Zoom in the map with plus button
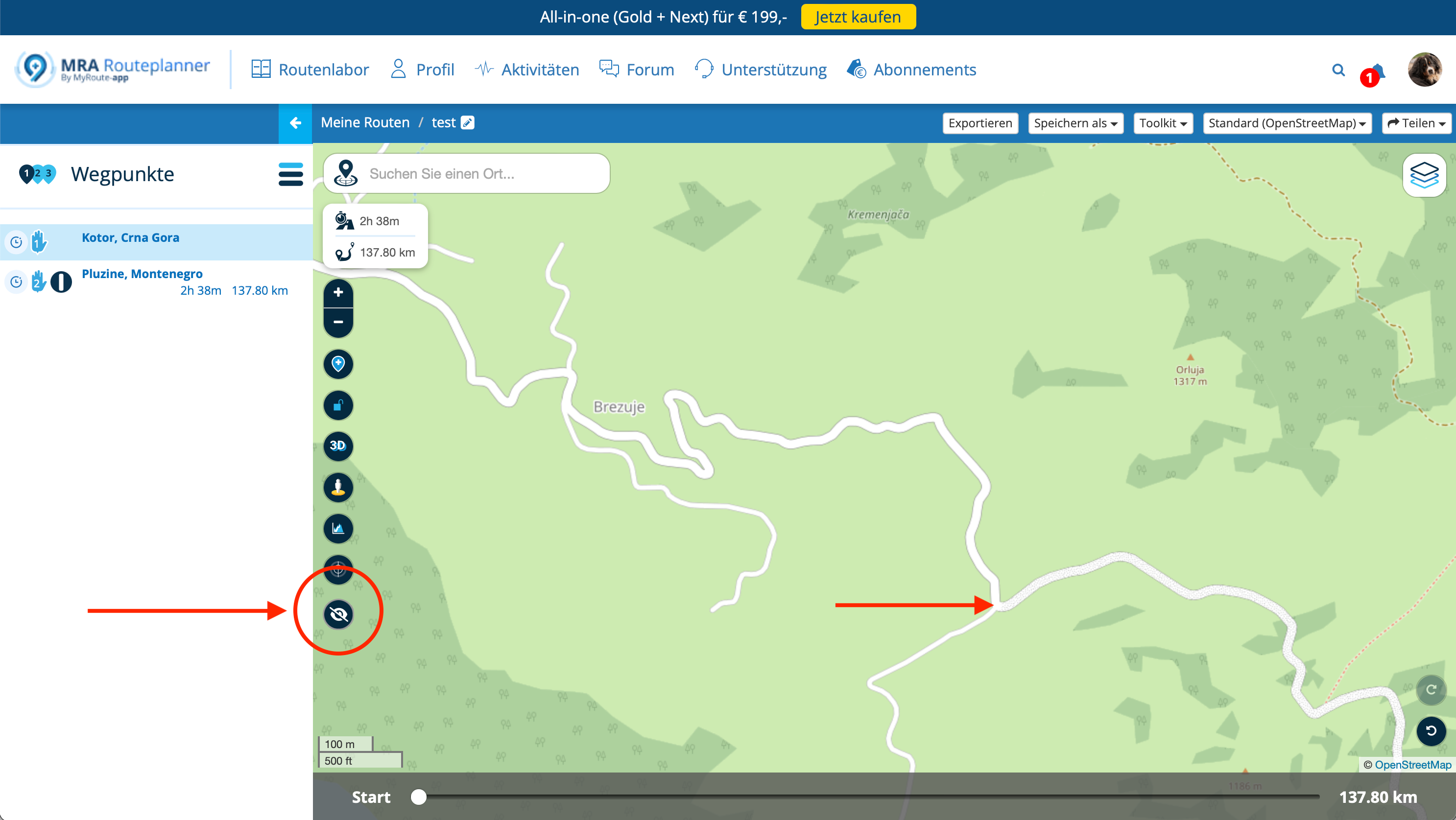The height and width of the screenshot is (820, 1456). (338, 293)
